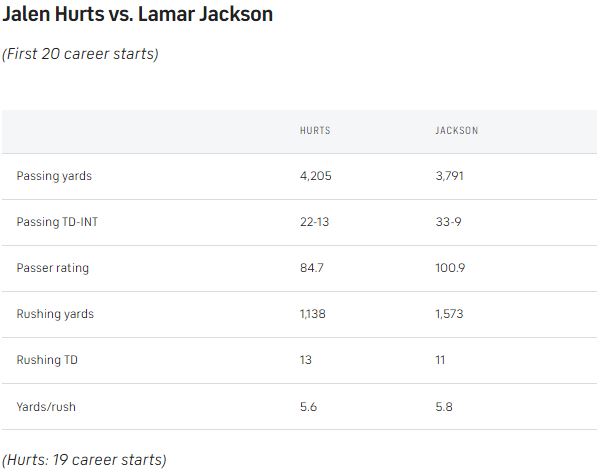Click the Rushing yards row label
Viewport: 607px width, 475px height.
(55, 314)
